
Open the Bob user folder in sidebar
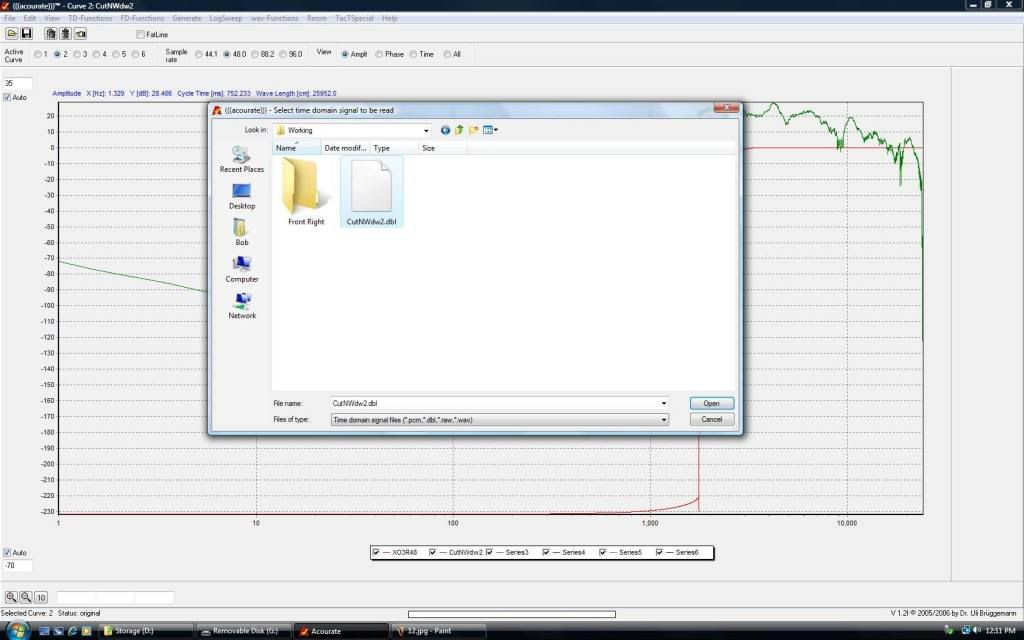(242, 232)
